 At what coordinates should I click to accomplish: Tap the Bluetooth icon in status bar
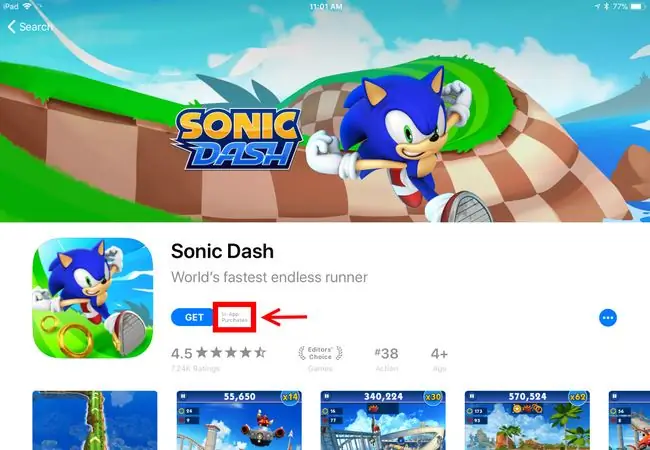point(606,6)
